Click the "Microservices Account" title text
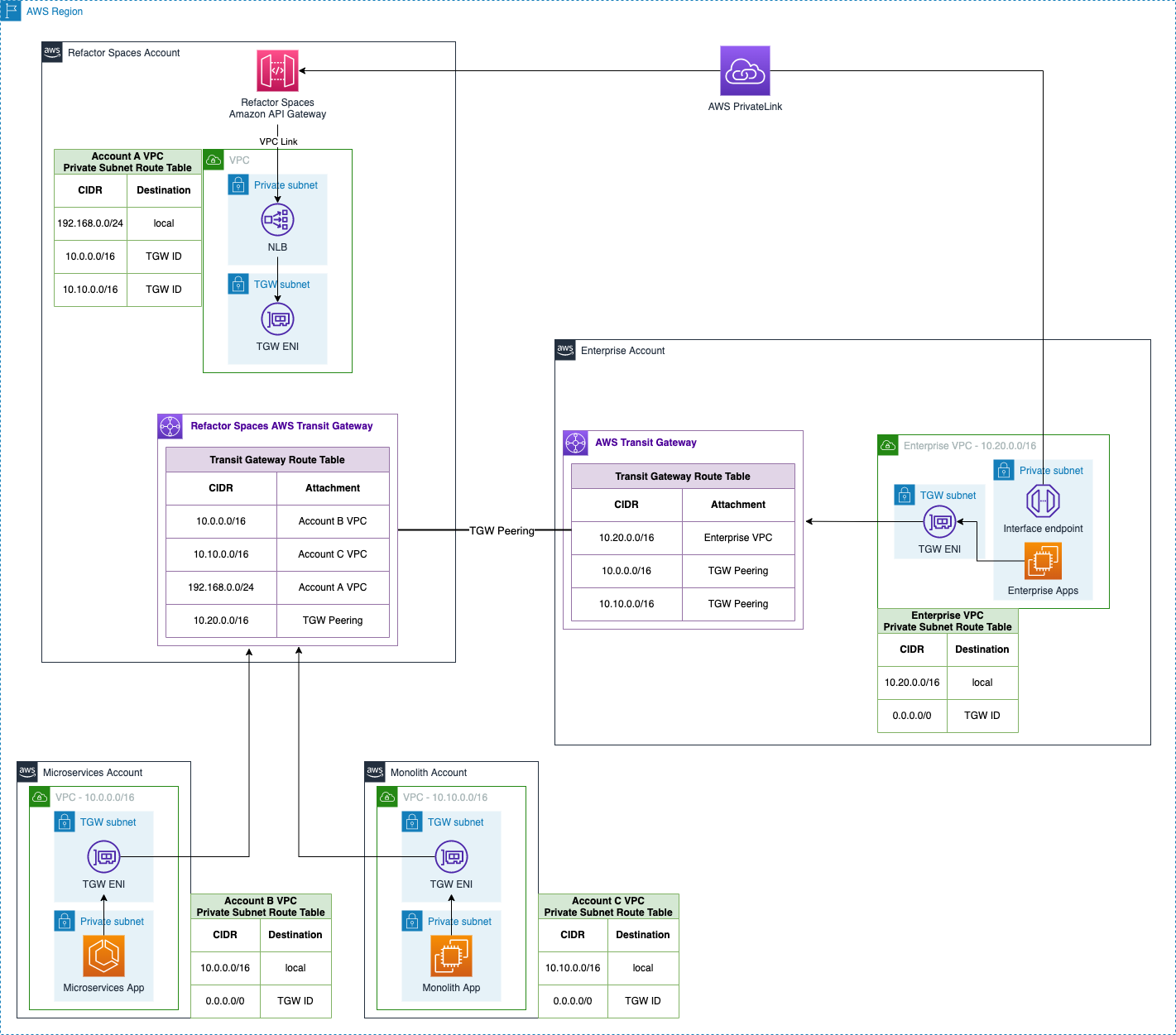 pyautogui.click(x=93, y=773)
